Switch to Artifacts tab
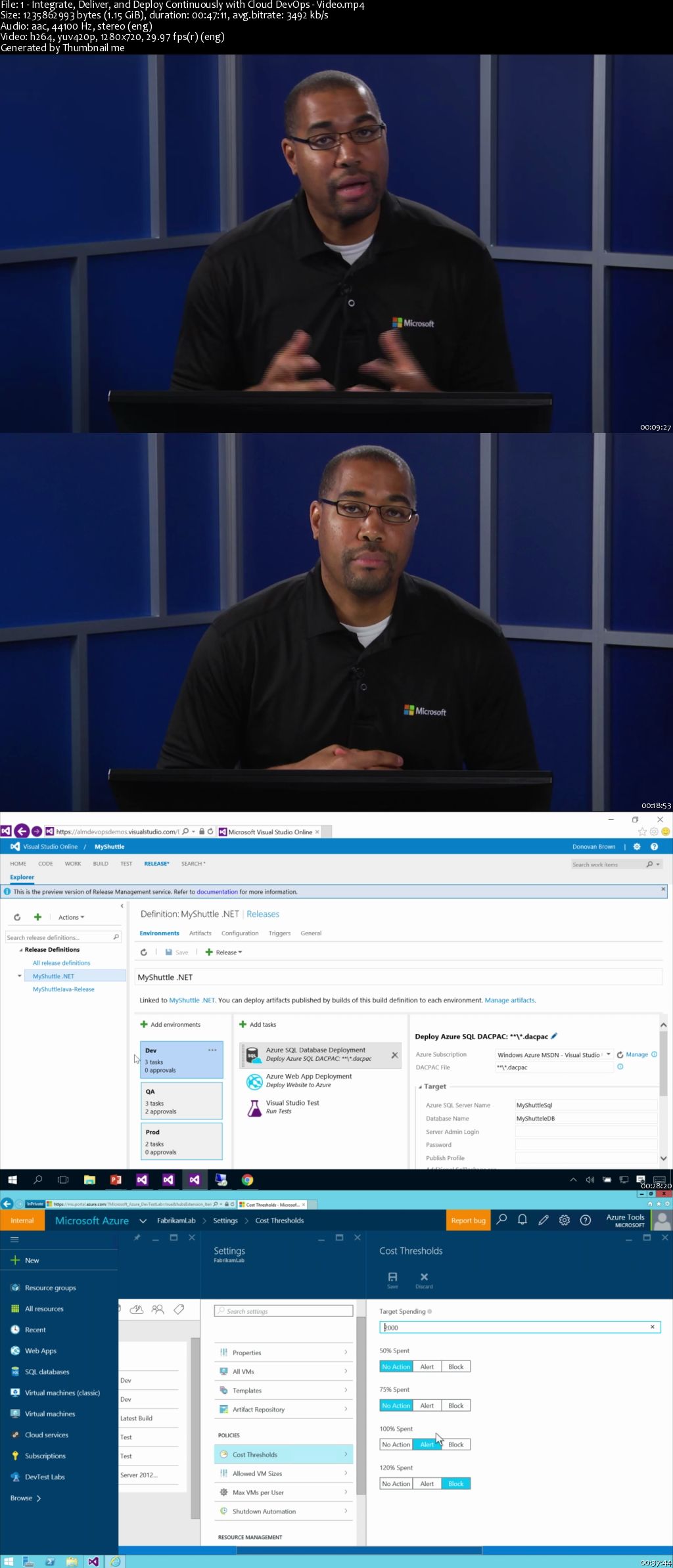 (x=200, y=933)
